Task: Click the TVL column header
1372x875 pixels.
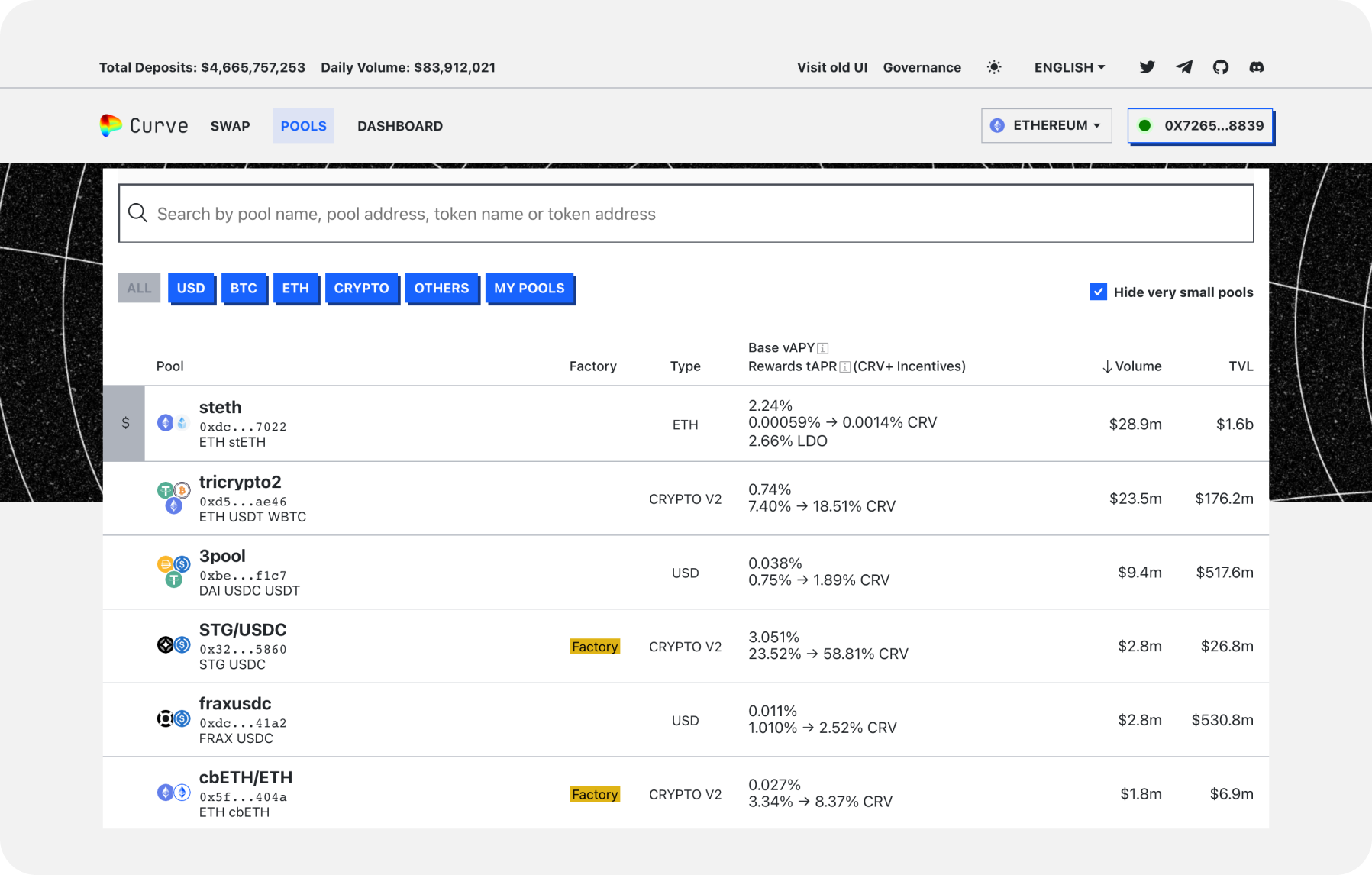Action: (x=1241, y=366)
